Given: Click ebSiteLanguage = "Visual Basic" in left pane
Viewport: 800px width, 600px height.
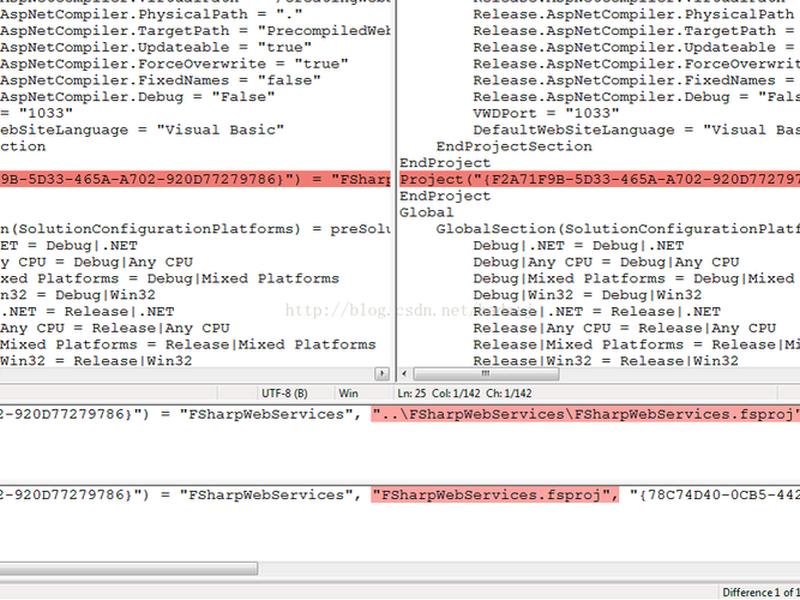Looking at the screenshot, I should pyautogui.click(x=142, y=130).
